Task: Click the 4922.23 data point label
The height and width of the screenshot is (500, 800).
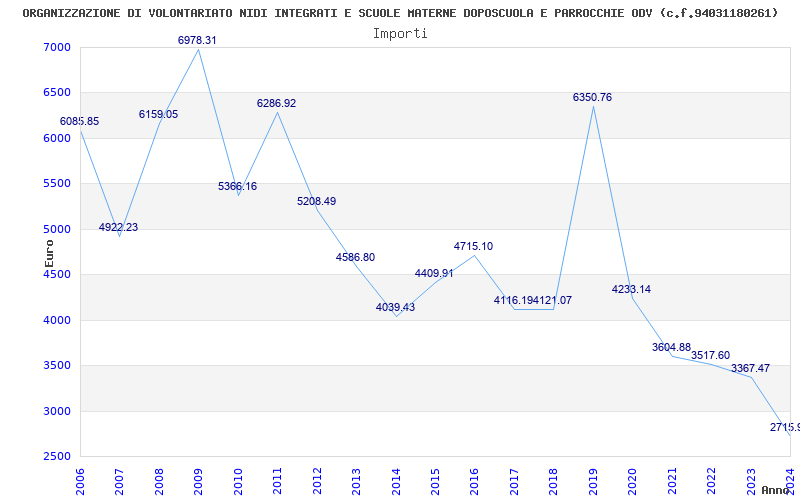Action: coord(118,228)
